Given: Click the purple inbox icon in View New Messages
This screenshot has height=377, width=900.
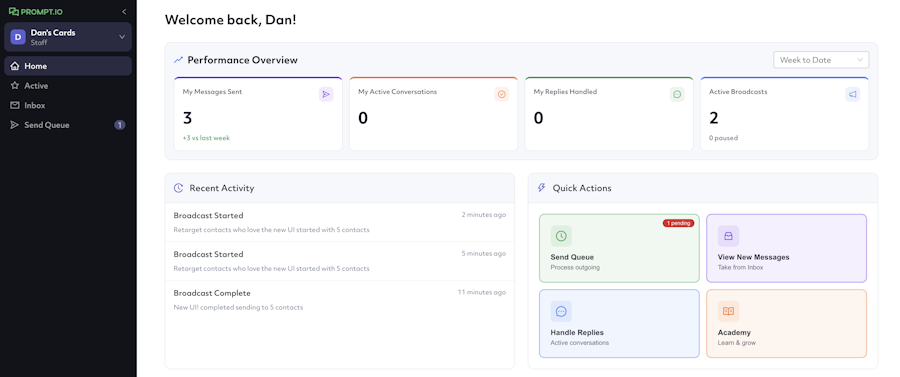Looking at the screenshot, I should (x=728, y=236).
